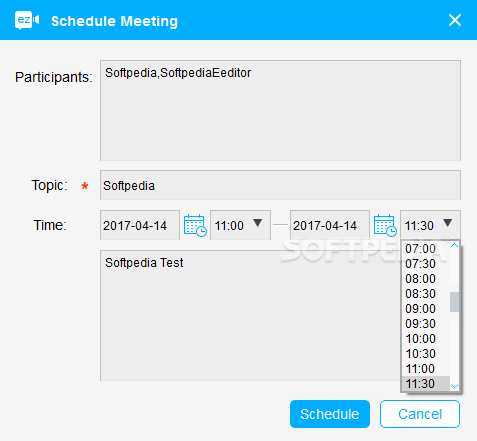Viewport: 477px width, 441px height.
Task: Click the time list scrollbar thumb
Action: pyautogui.click(x=454, y=302)
